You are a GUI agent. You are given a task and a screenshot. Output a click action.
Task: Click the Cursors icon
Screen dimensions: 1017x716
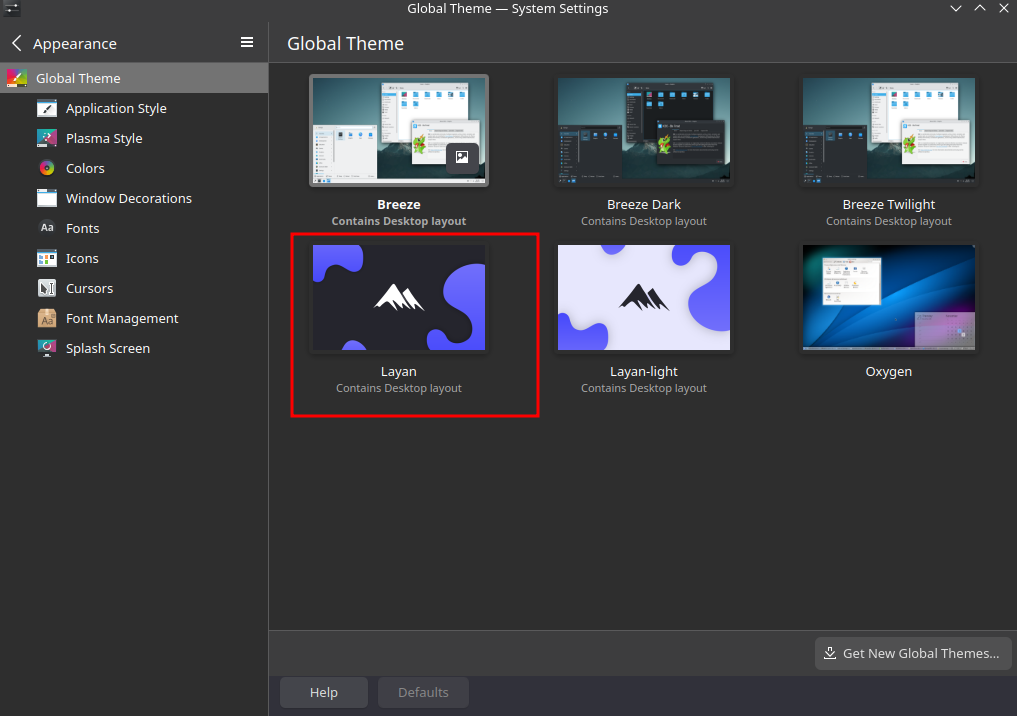[x=47, y=288]
